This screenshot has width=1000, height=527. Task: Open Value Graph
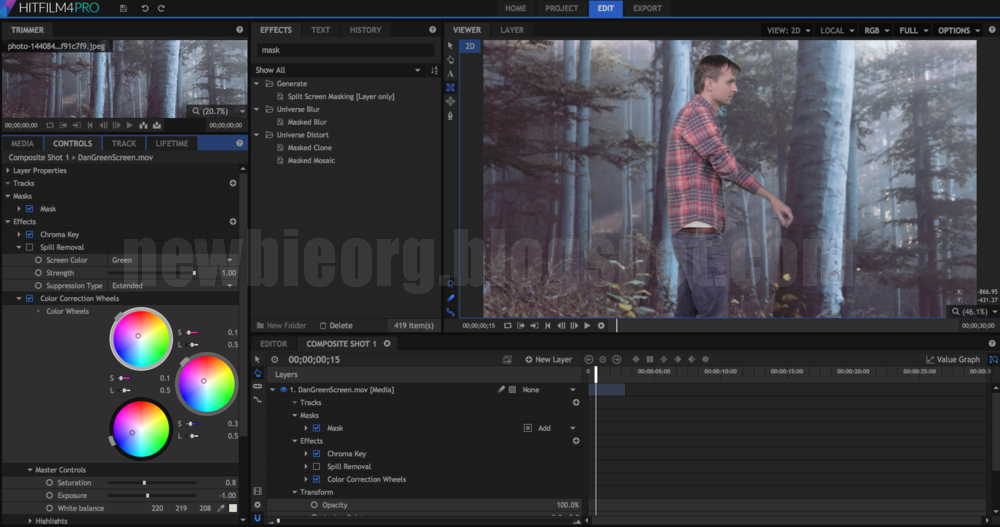pyautogui.click(x=953, y=360)
